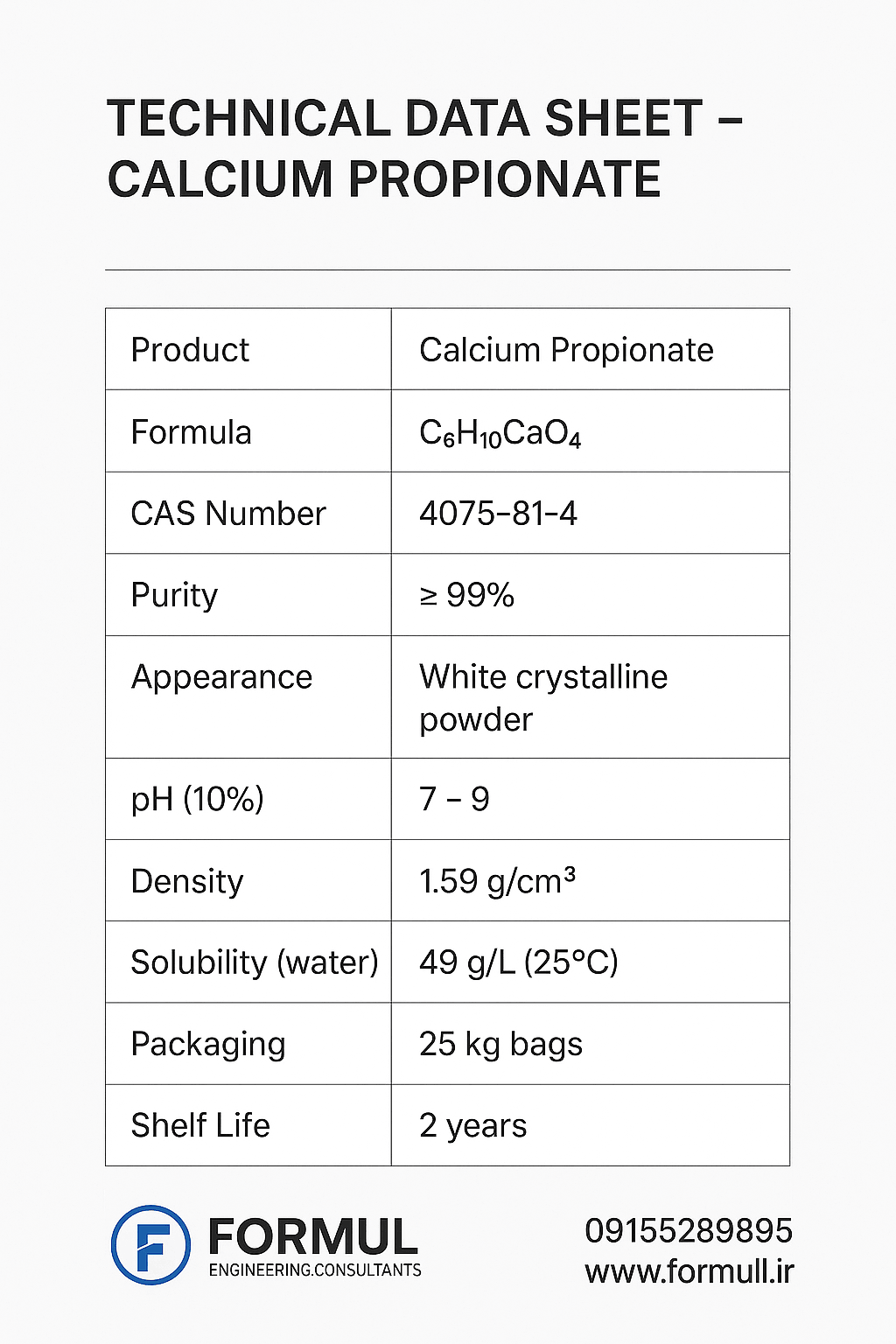Select the Calcium Propionate product value cell
The image size is (896, 1344).
pyautogui.click(x=566, y=350)
